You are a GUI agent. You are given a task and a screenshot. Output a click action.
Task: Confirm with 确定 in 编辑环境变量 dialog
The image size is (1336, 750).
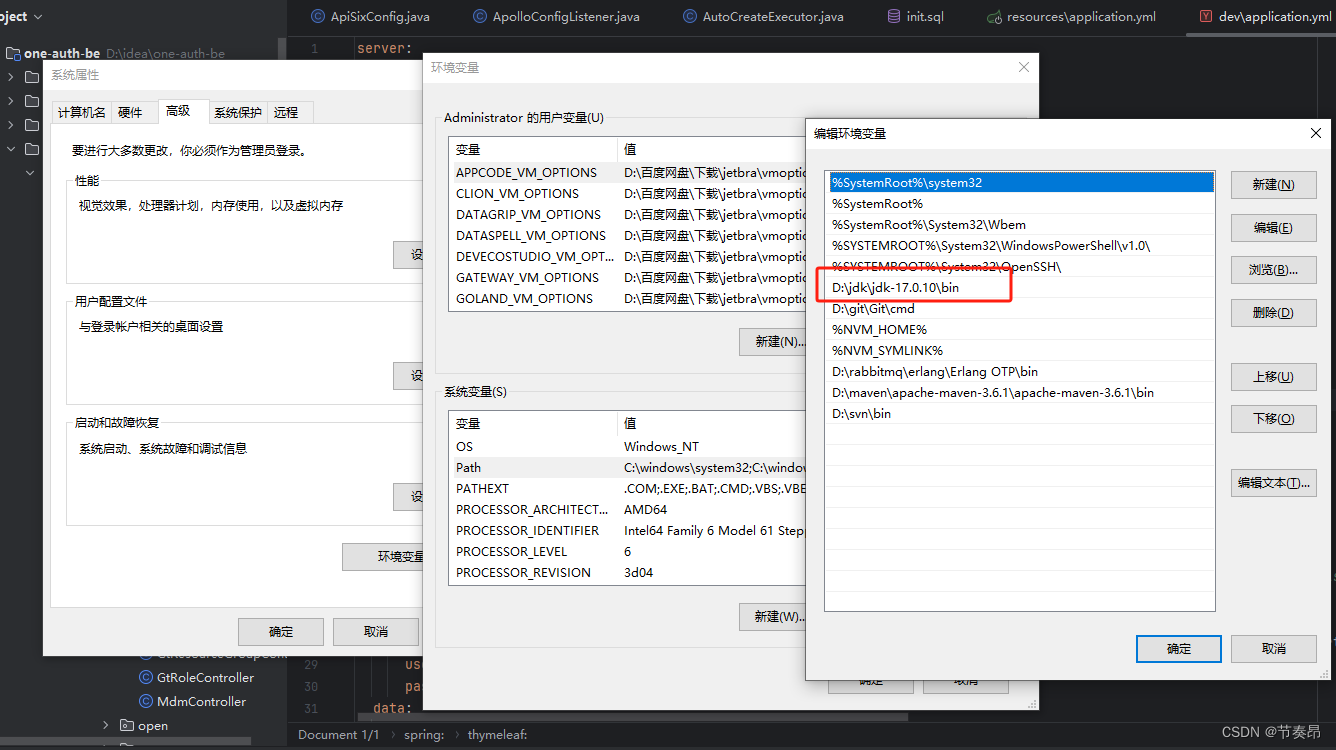click(x=1179, y=648)
